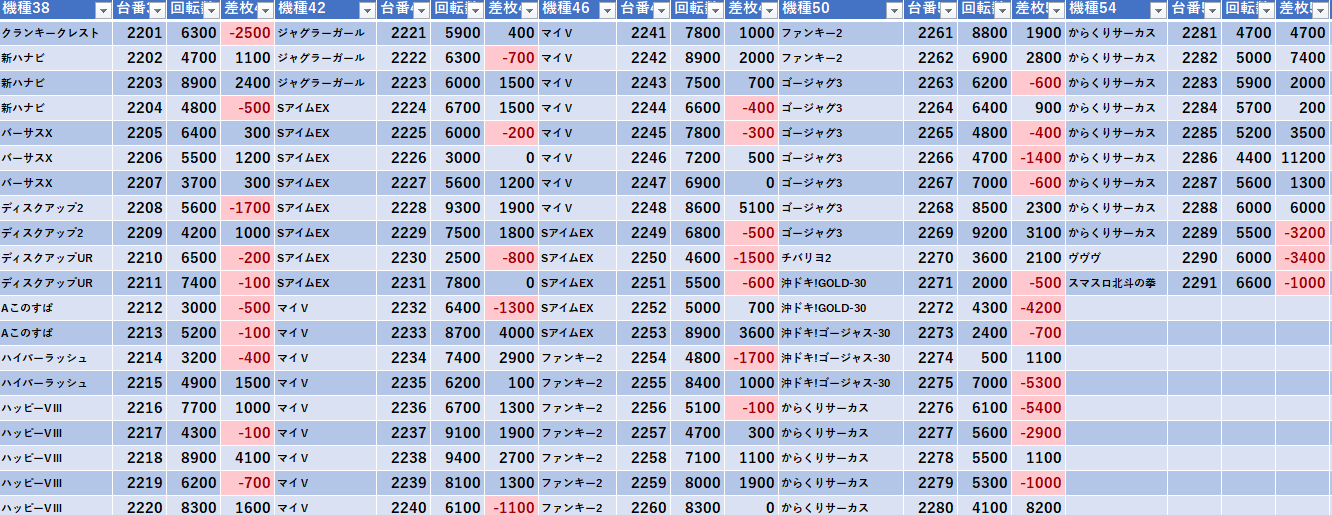1332x515 pixels.
Task: Open the 機種50 column filter dropdown
Action: (x=893, y=10)
